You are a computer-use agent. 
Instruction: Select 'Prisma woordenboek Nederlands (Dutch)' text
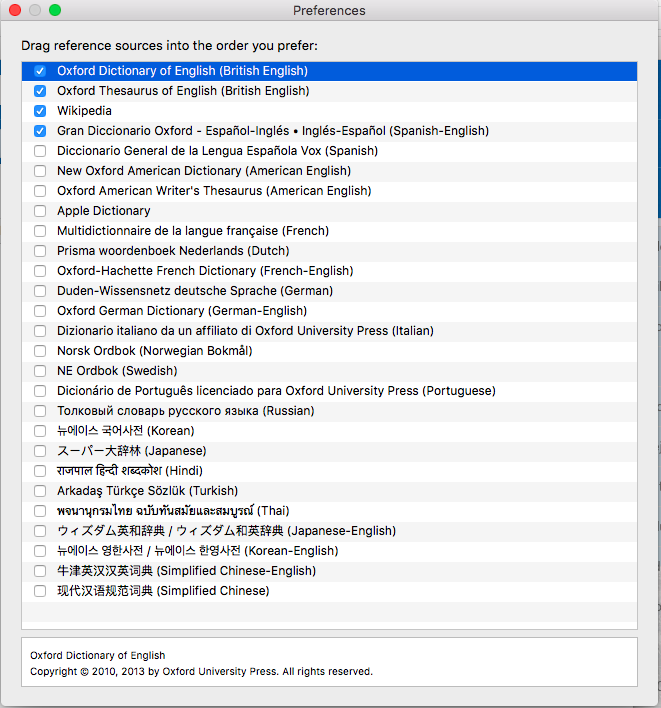[x=173, y=251]
